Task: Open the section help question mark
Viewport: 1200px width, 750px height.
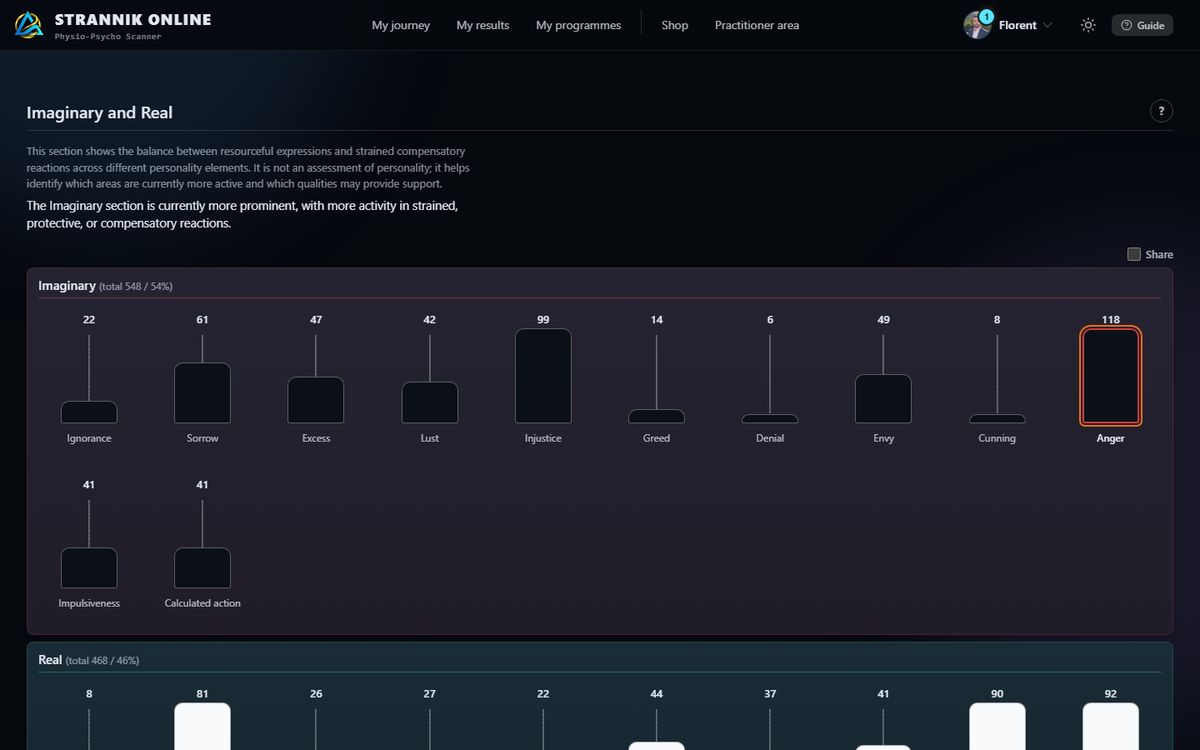Action: pyautogui.click(x=1161, y=111)
